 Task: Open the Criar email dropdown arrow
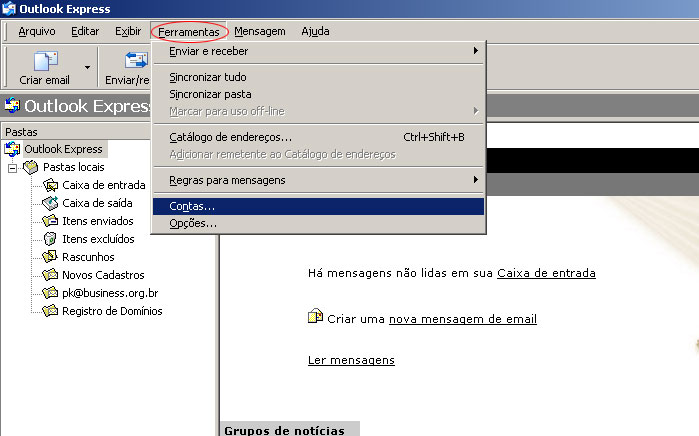click(87, 67)
